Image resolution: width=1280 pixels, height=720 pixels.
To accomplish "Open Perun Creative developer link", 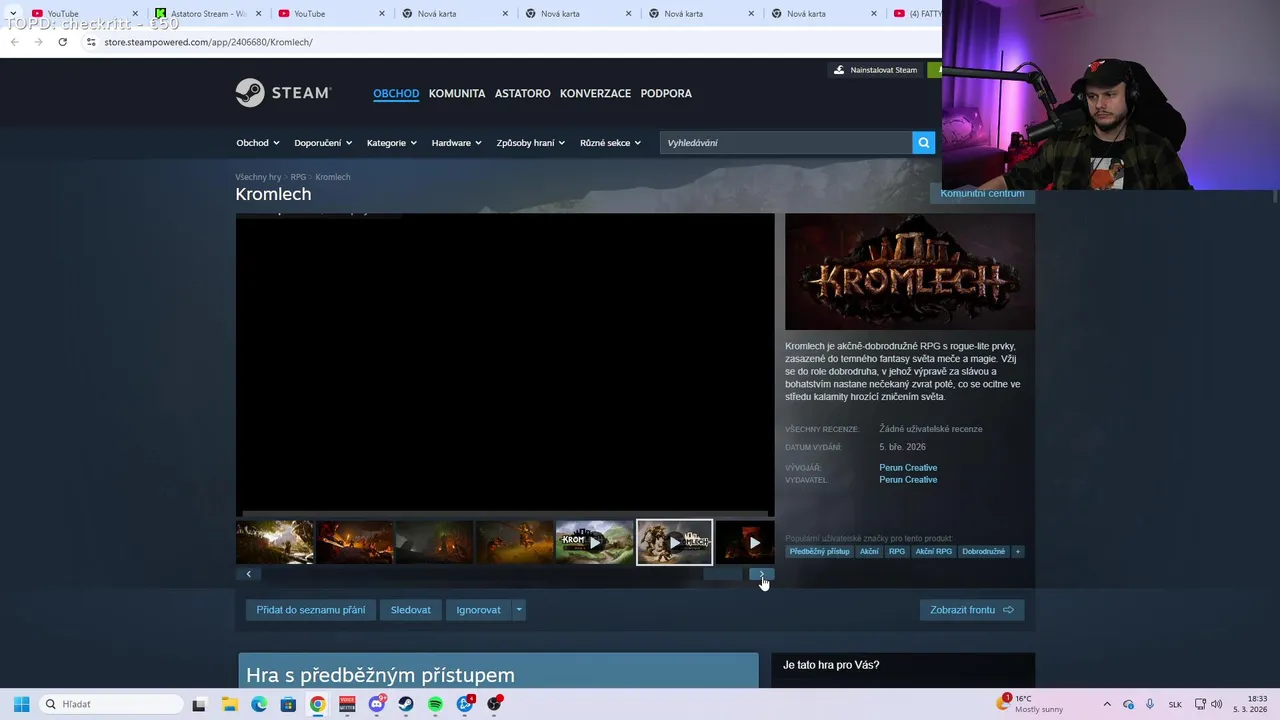I will (908, 467).
